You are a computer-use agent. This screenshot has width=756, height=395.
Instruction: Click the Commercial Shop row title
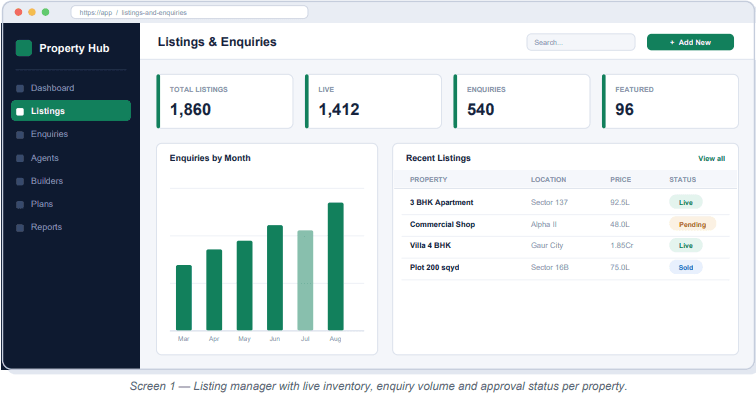443,224
